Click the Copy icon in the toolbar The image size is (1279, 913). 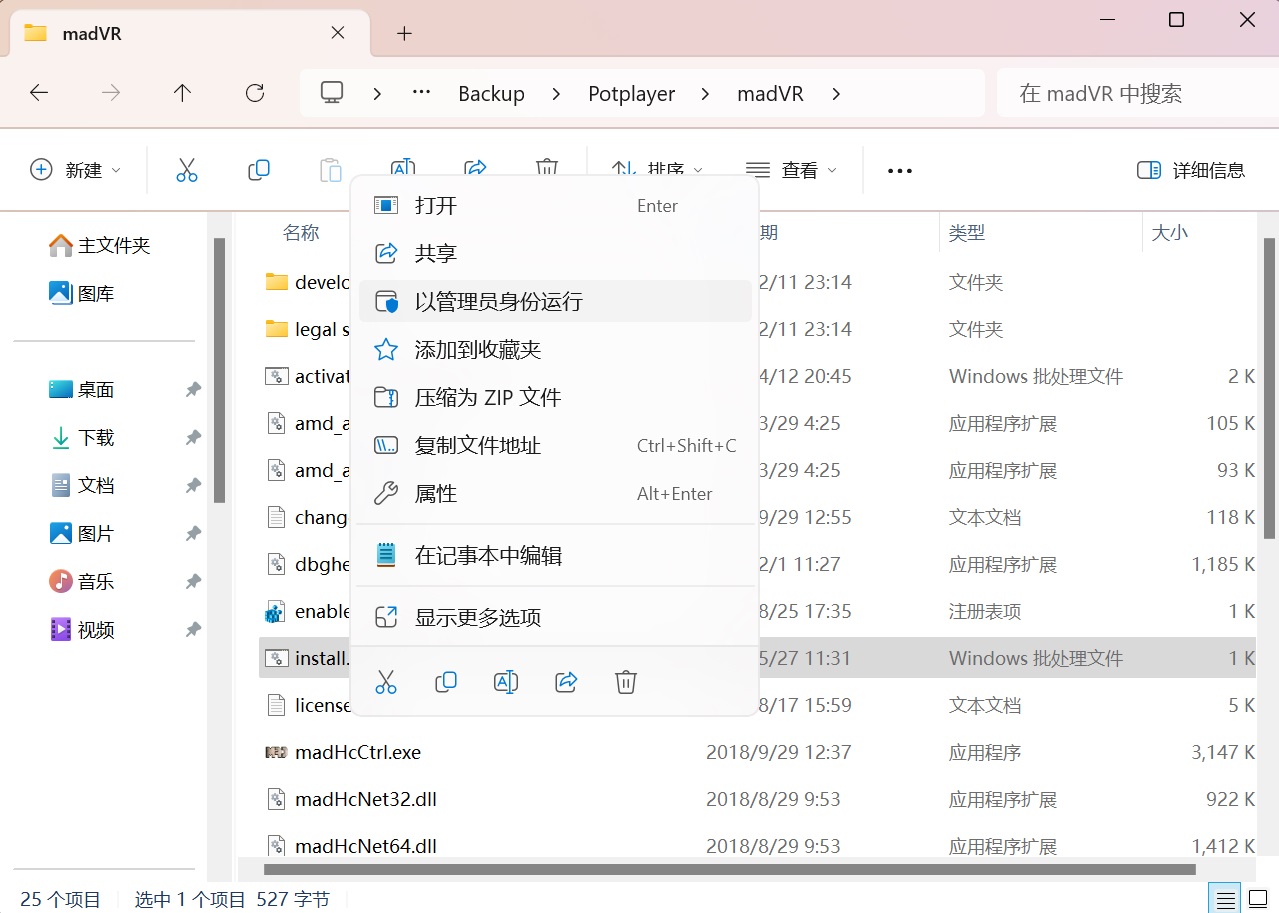(259, 170)
